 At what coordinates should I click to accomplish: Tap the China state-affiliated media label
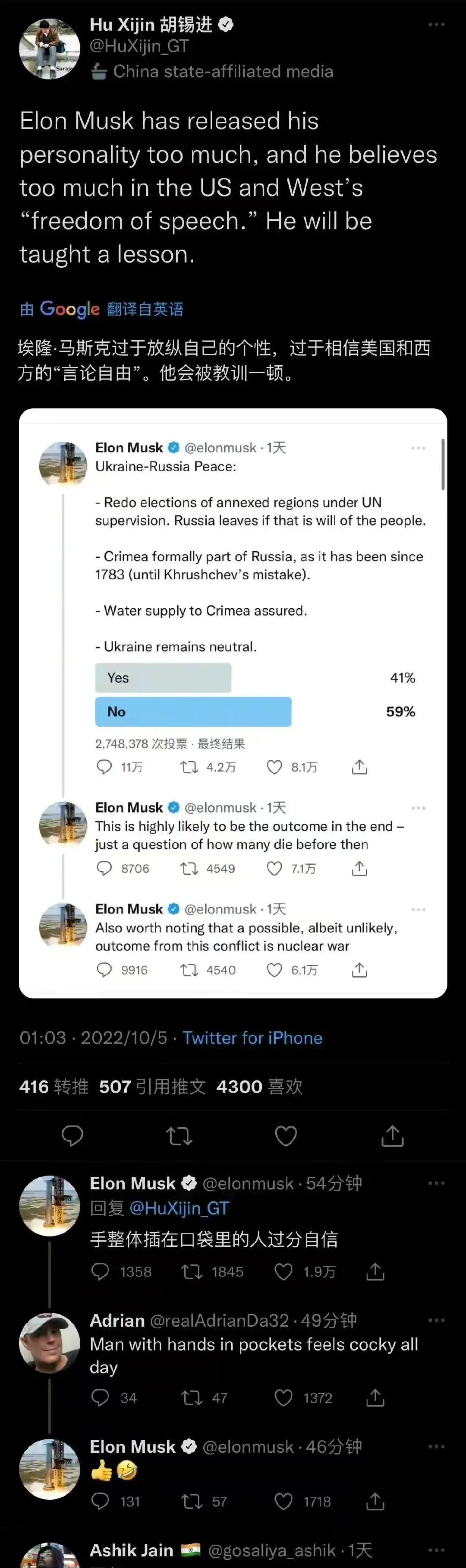pyautogui.click(x=213, y=71)
